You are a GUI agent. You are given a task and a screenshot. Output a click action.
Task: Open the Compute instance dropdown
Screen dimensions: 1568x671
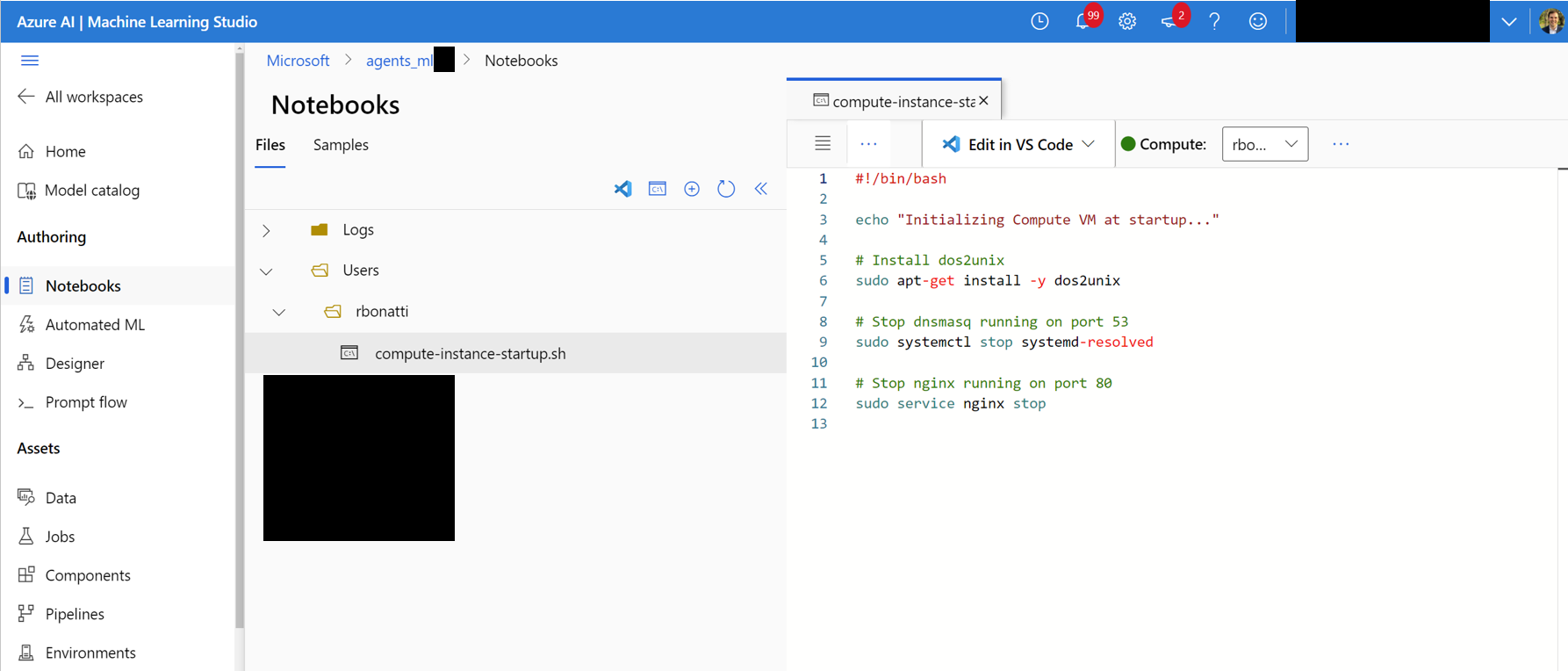point(1265,144)
